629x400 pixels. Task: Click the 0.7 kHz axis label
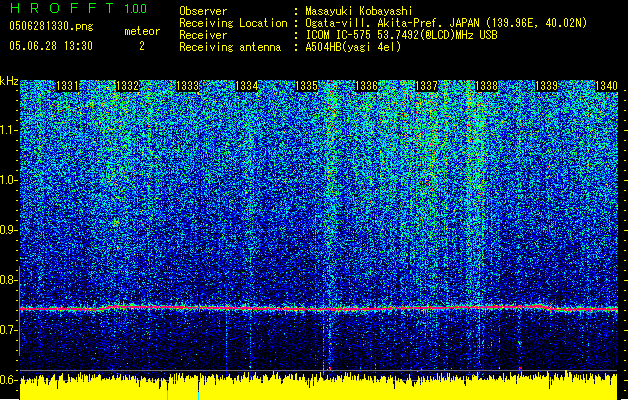[x=9, y=330]
